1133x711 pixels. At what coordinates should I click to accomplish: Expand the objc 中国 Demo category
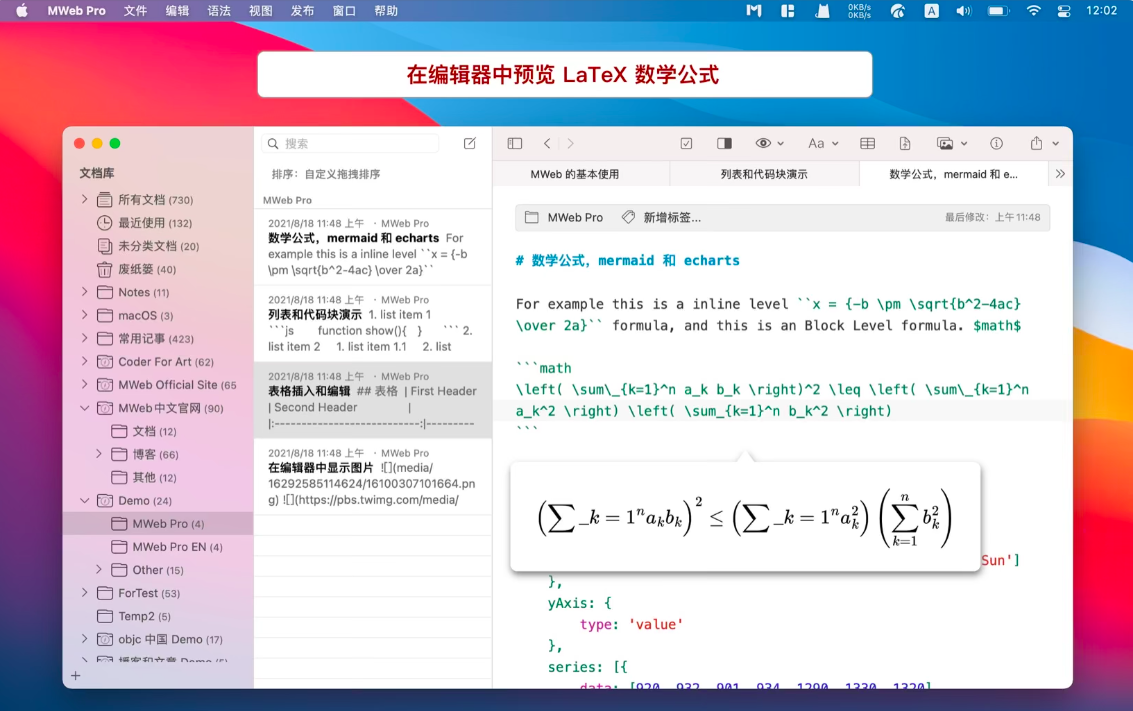(85, 639)
